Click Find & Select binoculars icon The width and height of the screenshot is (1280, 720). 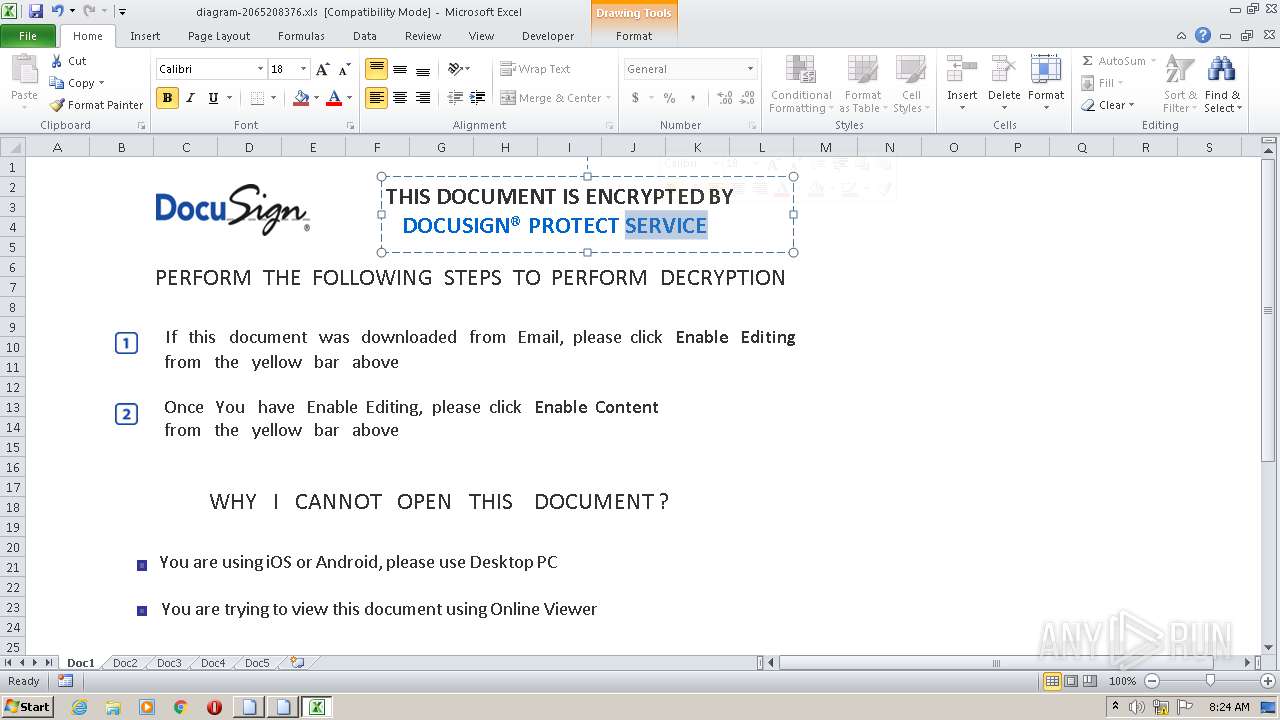pyautogui.click(x=1221, y=71)
